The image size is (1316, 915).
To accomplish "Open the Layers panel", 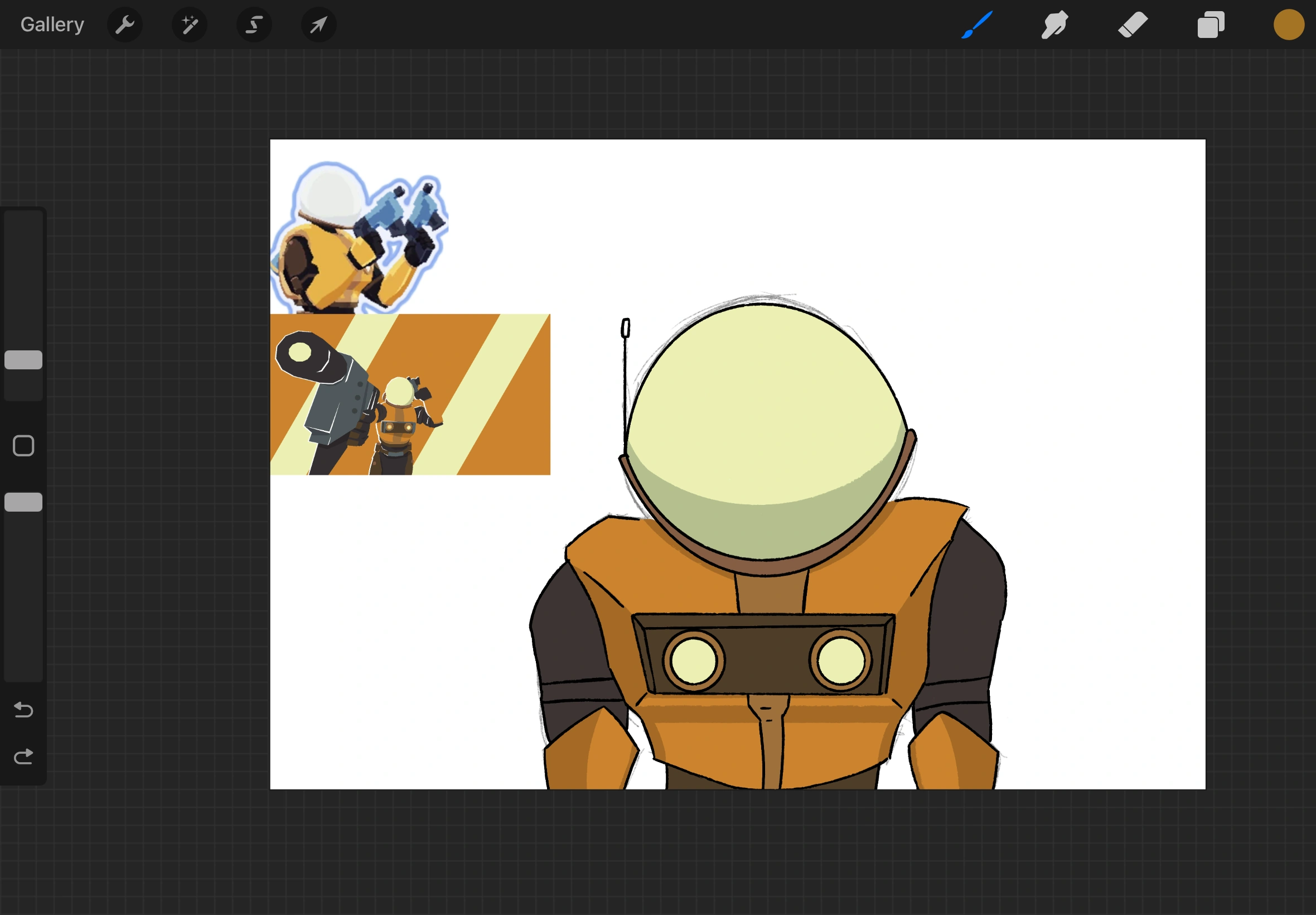I will coord(1211,25).
